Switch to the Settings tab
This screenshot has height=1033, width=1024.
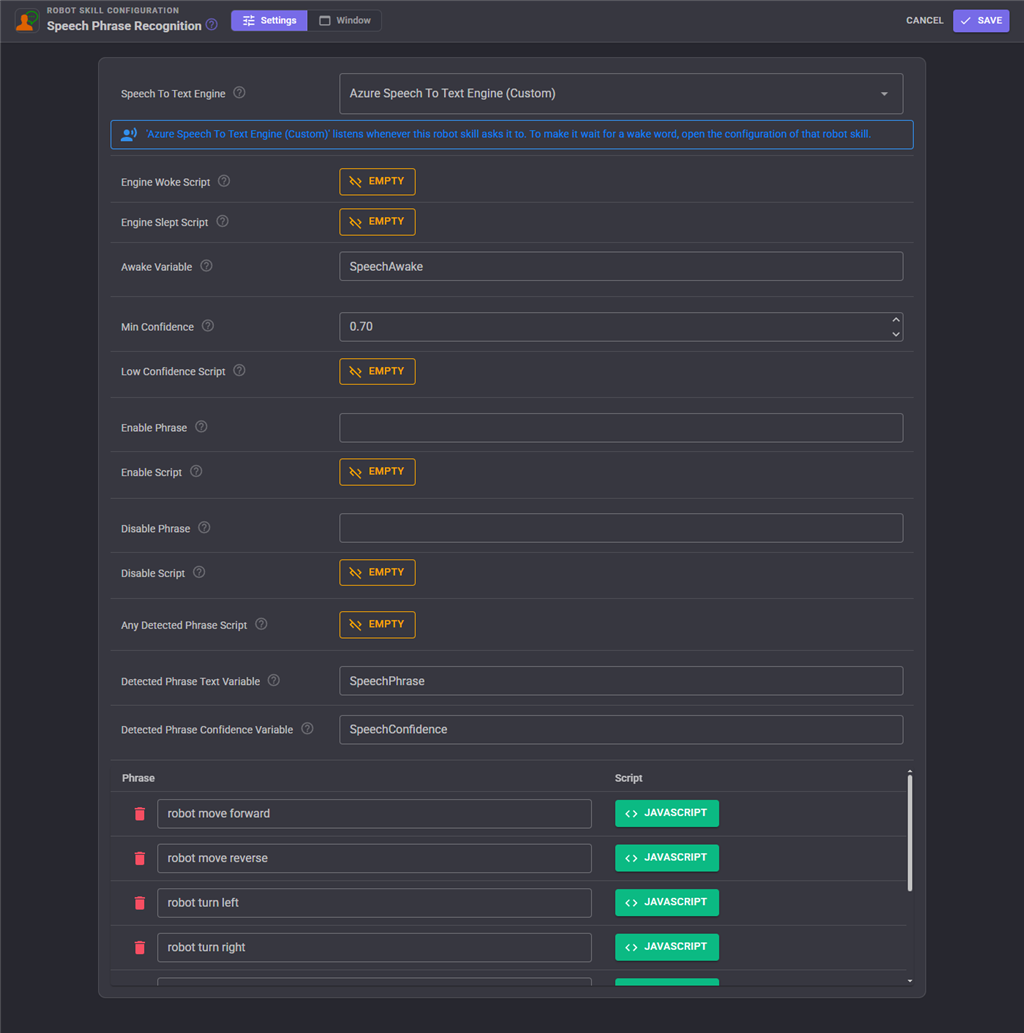[x=269, y=20]
